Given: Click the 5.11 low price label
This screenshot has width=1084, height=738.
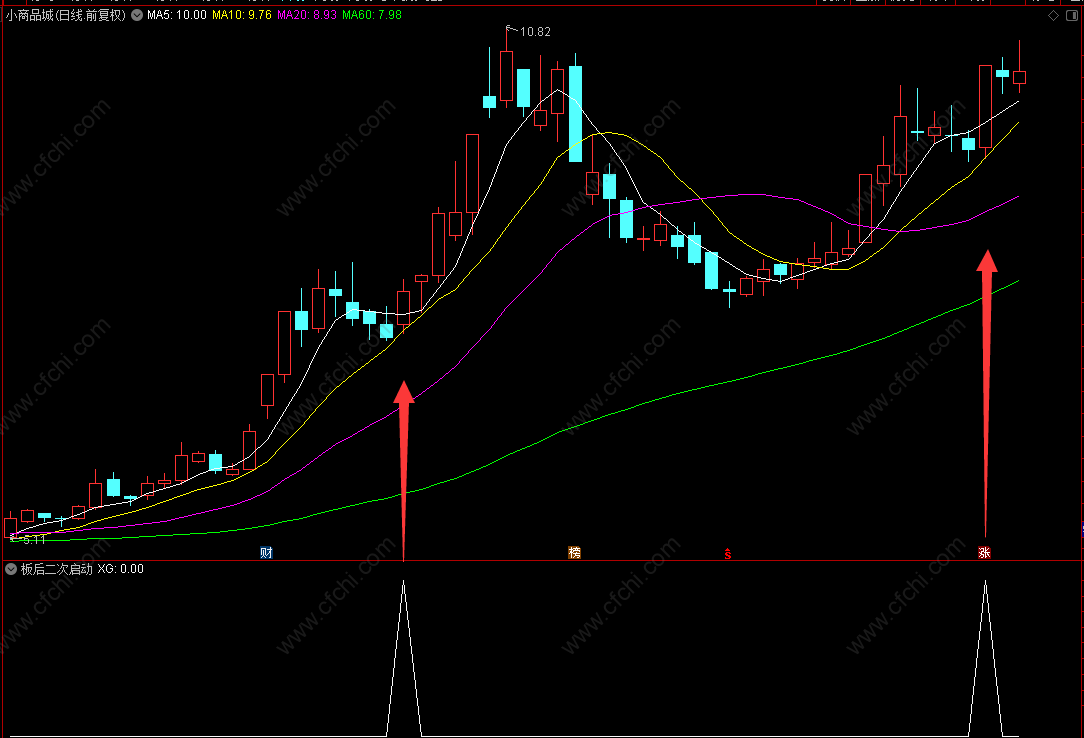Looking at the screenshot, I should click(34, 540).
